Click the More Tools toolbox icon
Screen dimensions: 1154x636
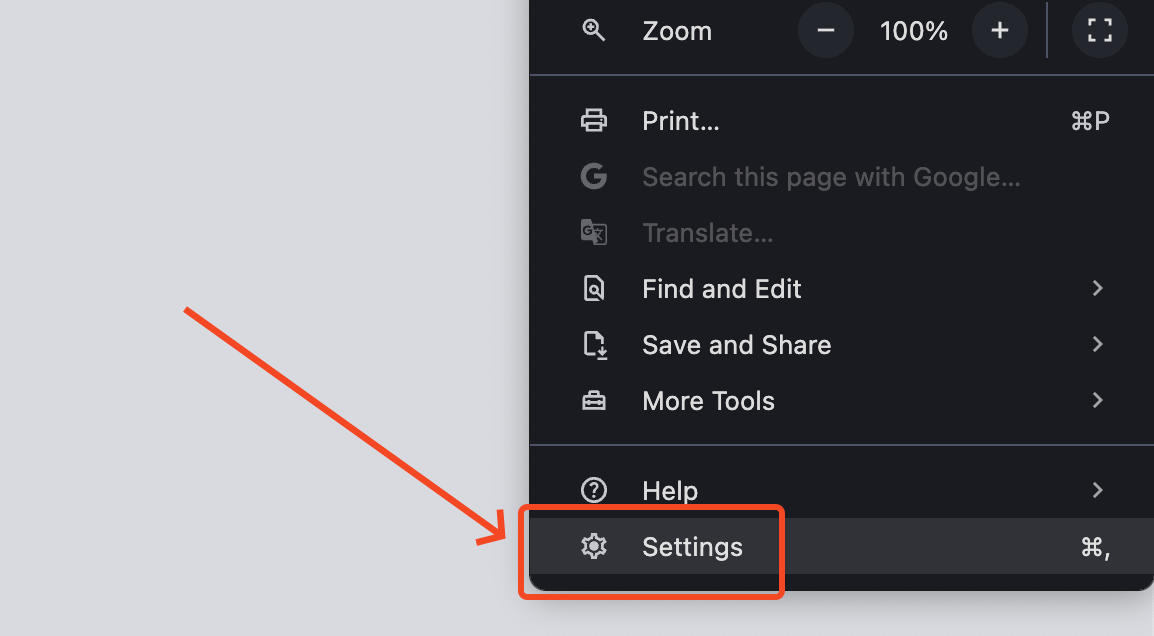point(594,400)
